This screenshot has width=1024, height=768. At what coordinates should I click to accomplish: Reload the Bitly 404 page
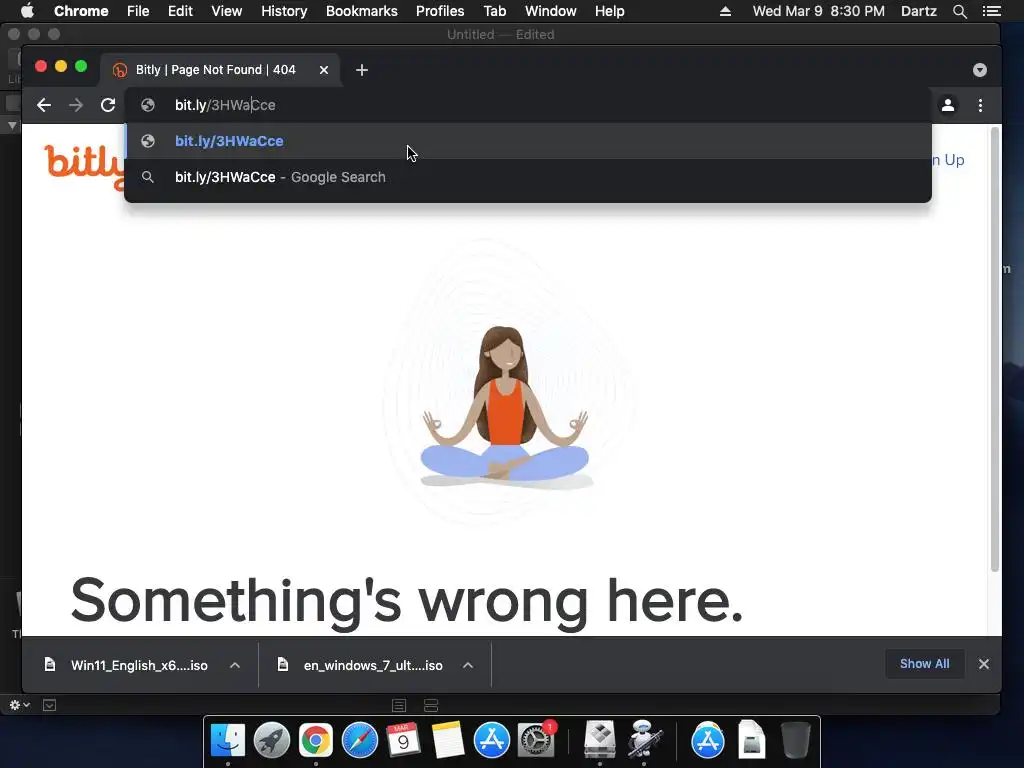coord(108,105)
